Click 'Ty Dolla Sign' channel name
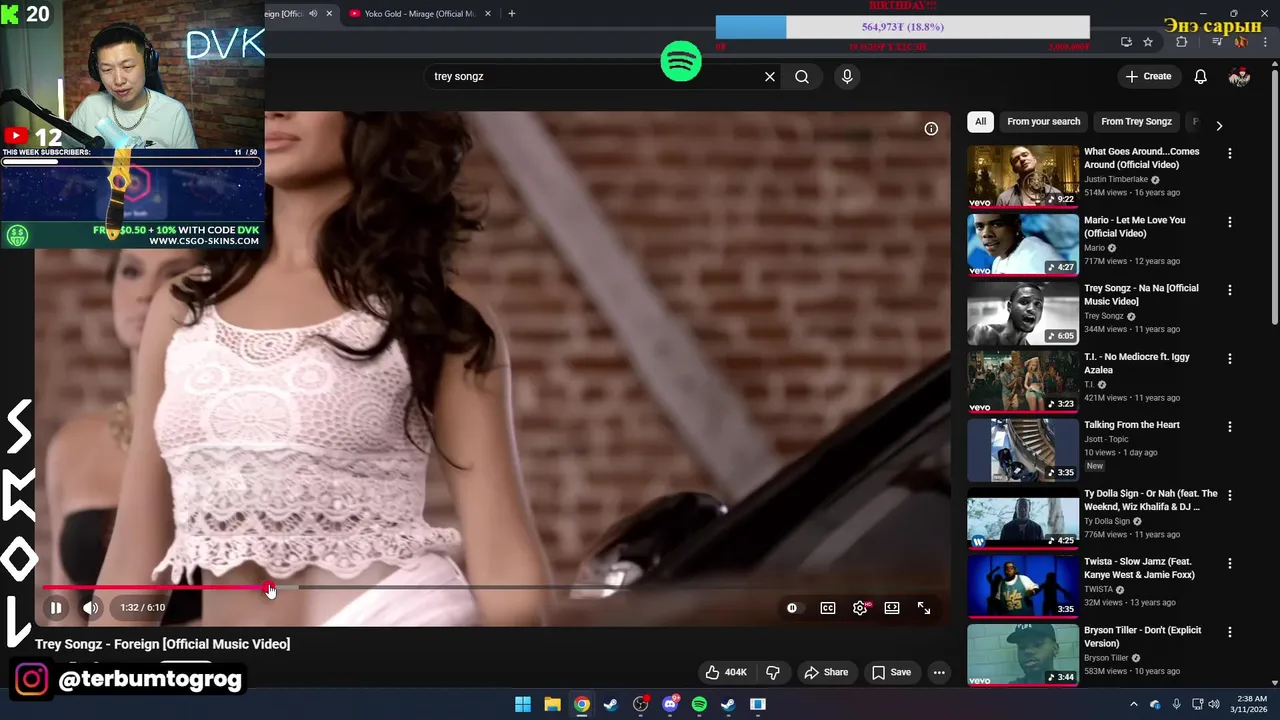Image resolution: width=1280 pixels, height=720 pixels. (x=1107, y=521)
